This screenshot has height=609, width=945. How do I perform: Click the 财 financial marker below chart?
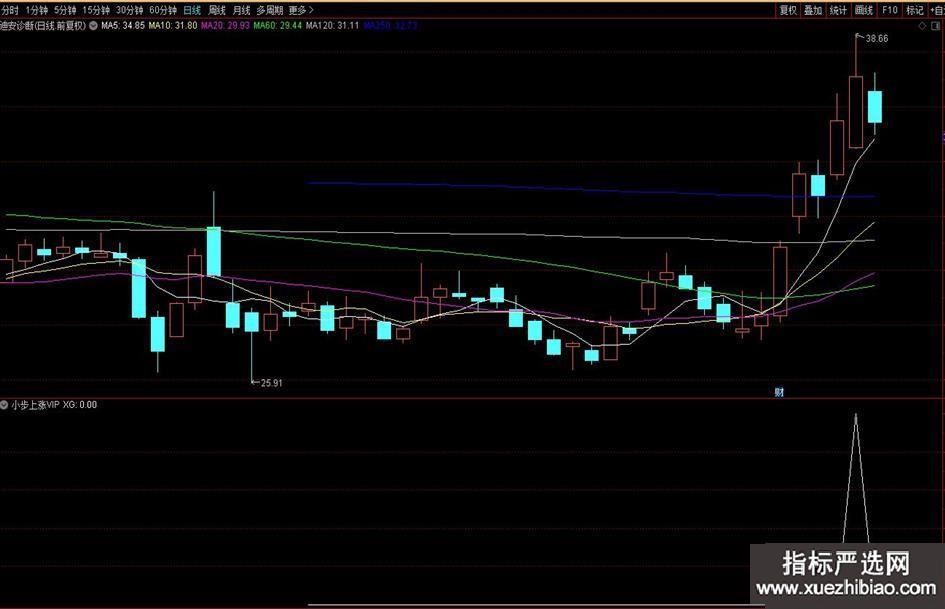pos(779,393)
